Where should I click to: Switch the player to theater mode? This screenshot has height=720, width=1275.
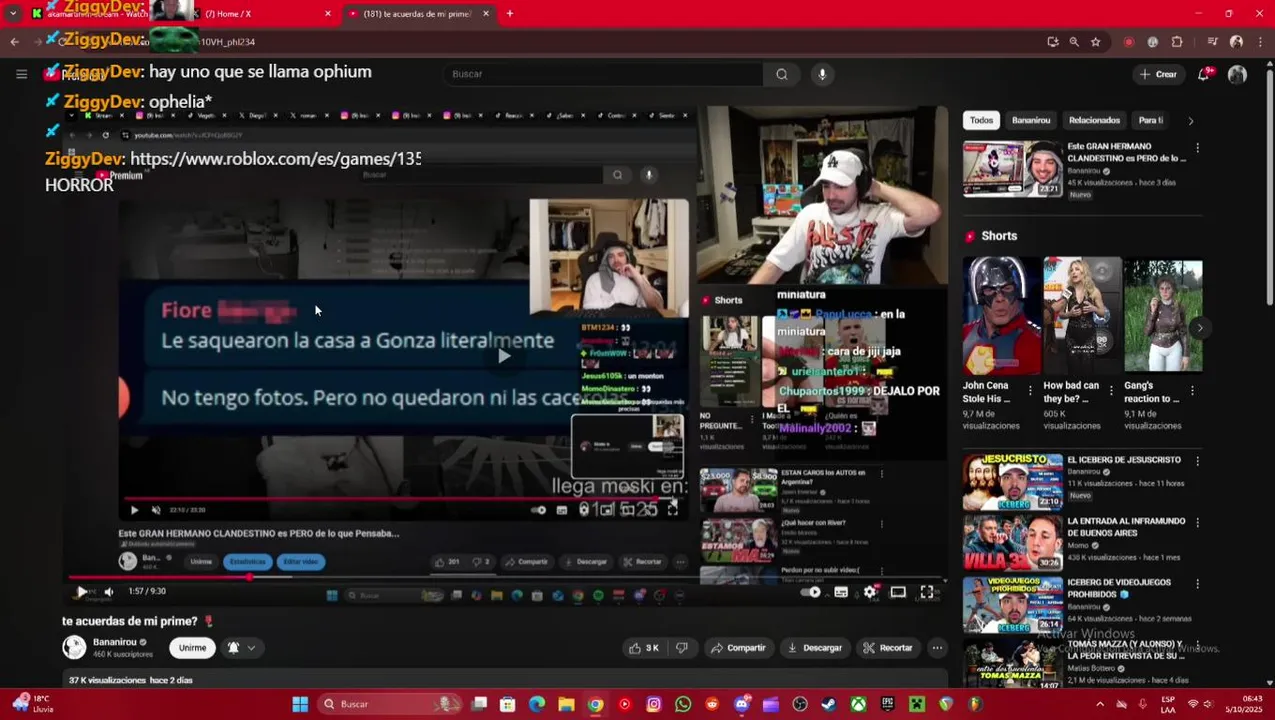coord(898,592)
